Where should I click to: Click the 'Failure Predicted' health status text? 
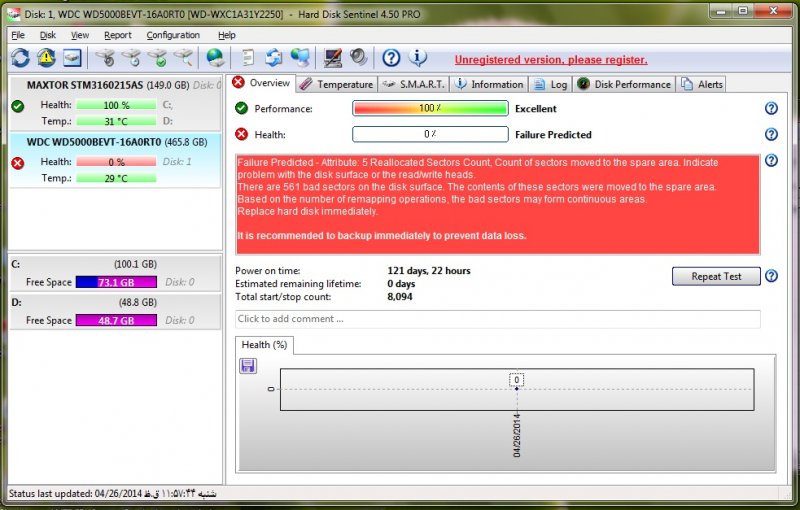pos(553,135)
